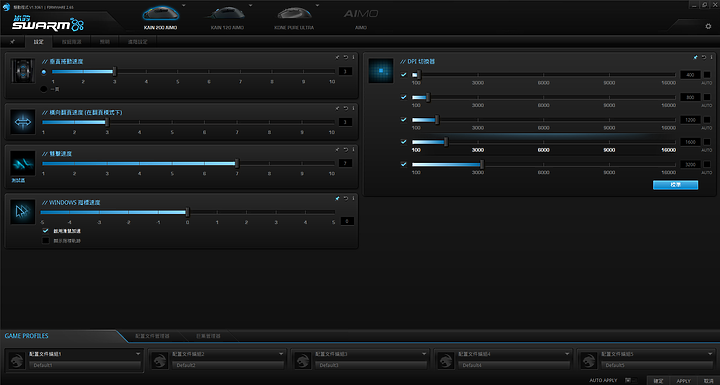
Task: Unpin the DPI switcher panel
Action: [x=696, y=57]
